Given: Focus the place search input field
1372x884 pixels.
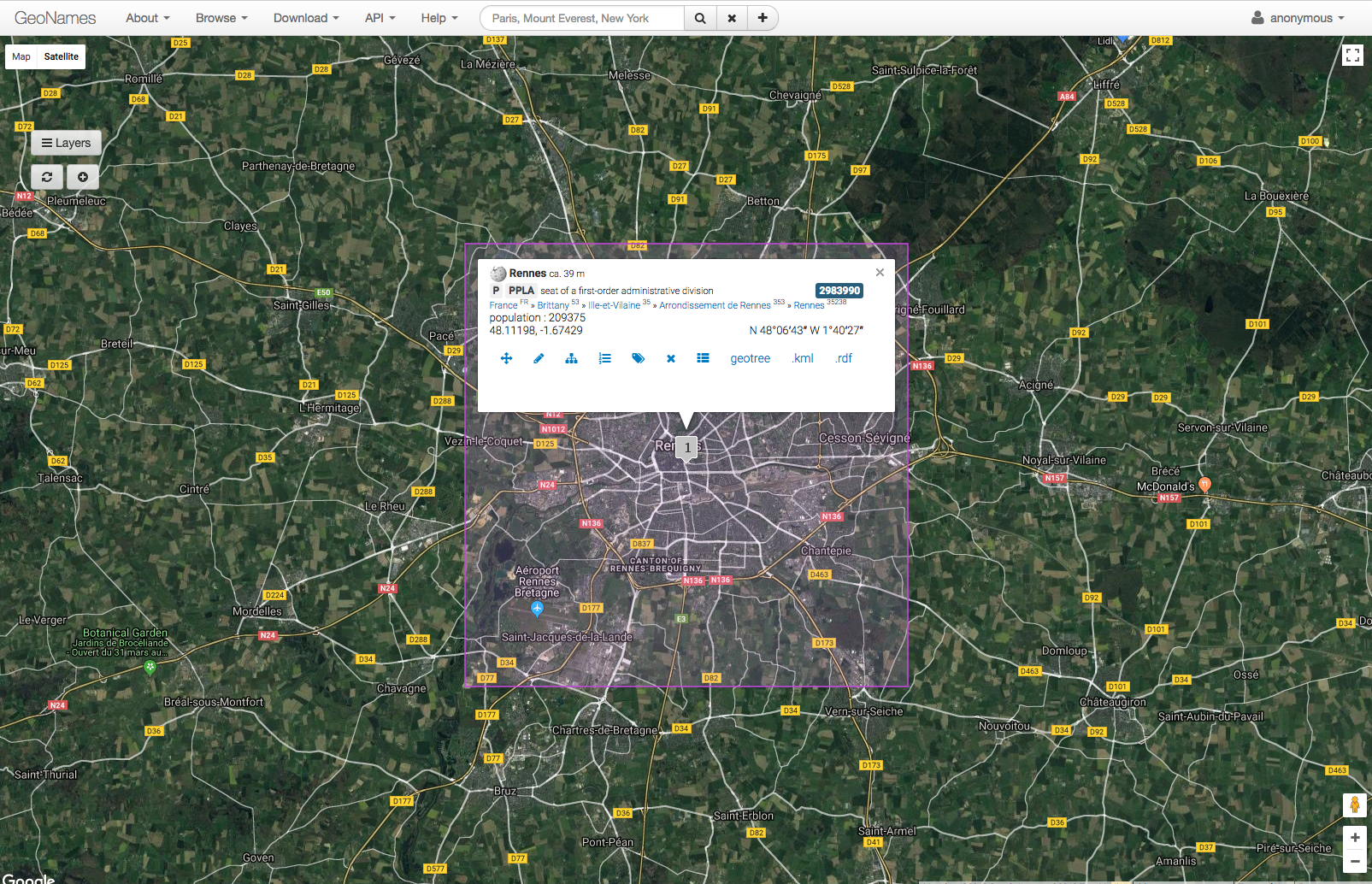Looking at the screenshot, I should click(x=582, y=18).
